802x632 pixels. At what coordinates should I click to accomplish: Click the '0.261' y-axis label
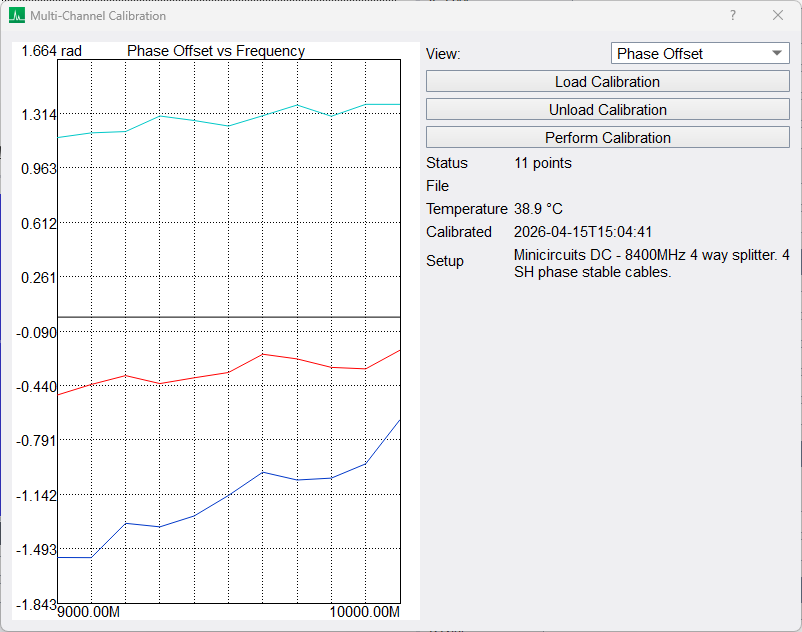pos(38,278)
